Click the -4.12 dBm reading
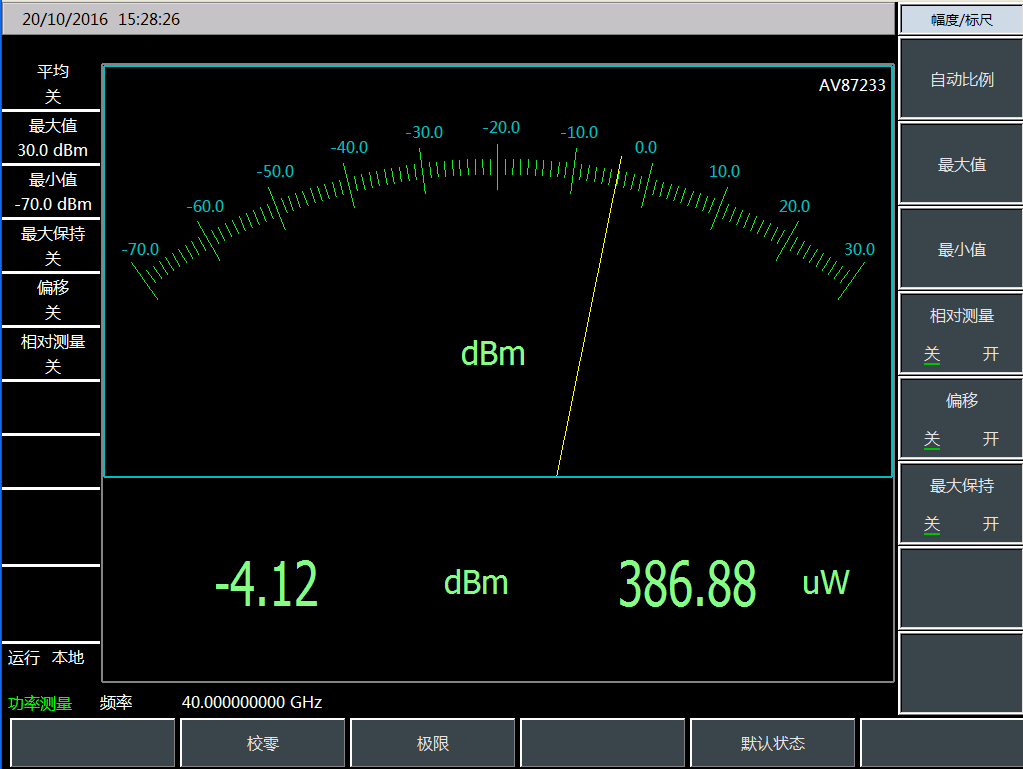This screenshot has width=1023, height=769. [x=266, y=584]
